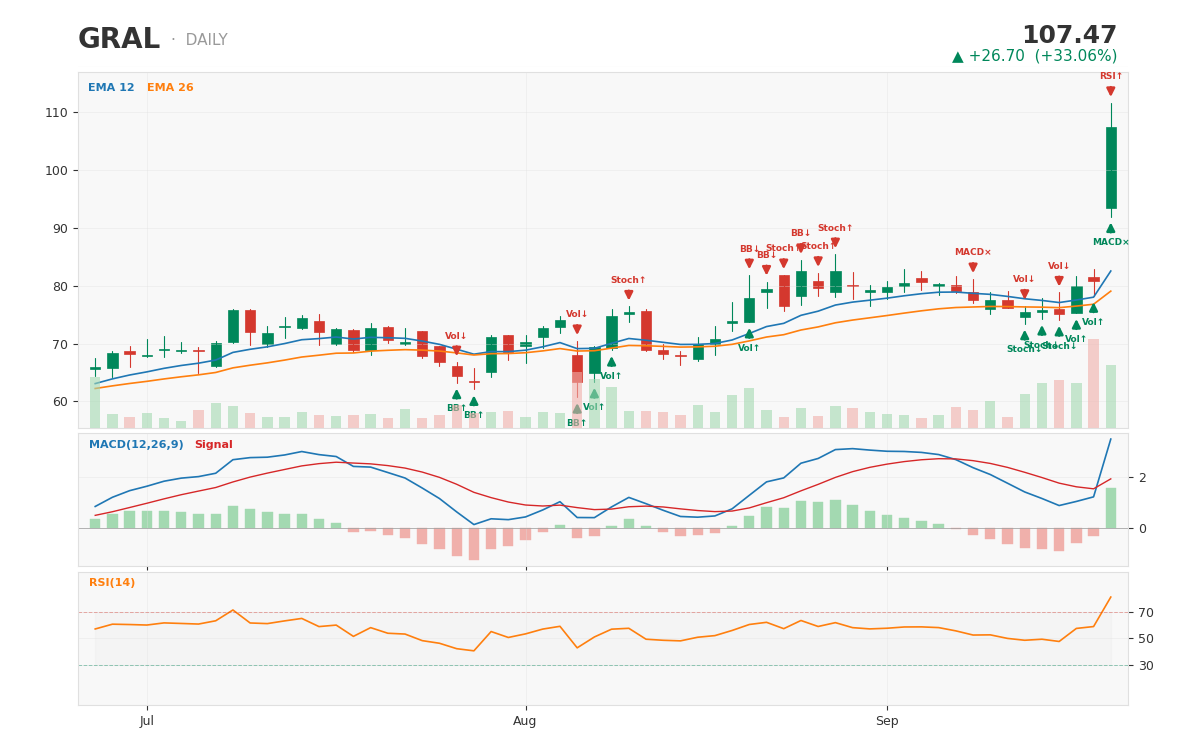Click the Aug date axis label
Screen dimensions: 1200x750
525,721
